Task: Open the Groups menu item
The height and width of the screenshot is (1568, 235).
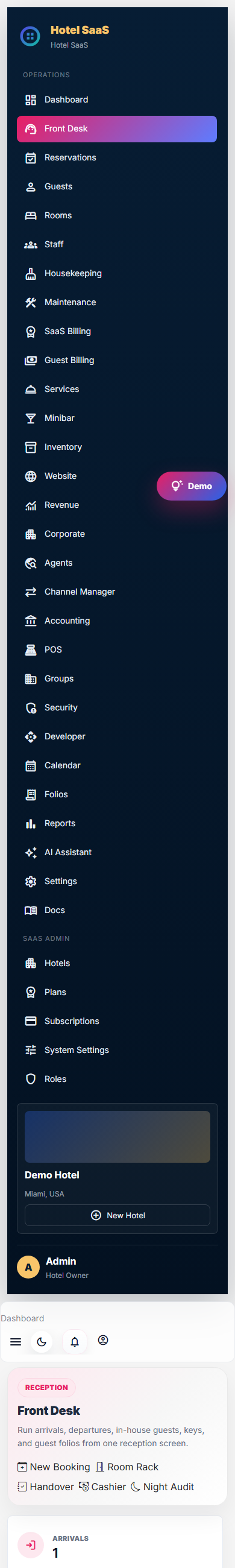Action: pos(117,678)
